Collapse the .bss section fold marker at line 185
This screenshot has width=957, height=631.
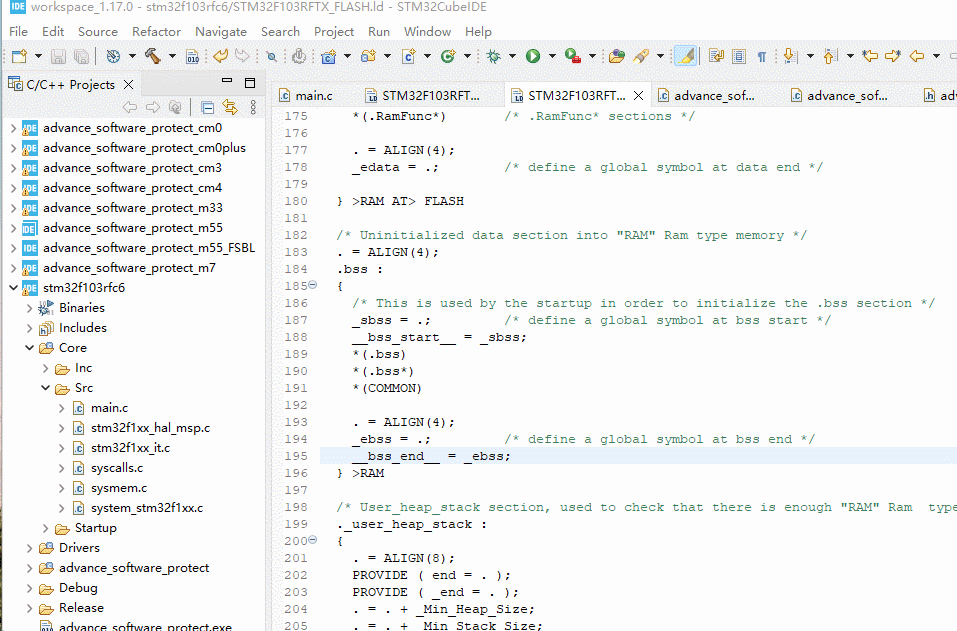coord(313,285)
